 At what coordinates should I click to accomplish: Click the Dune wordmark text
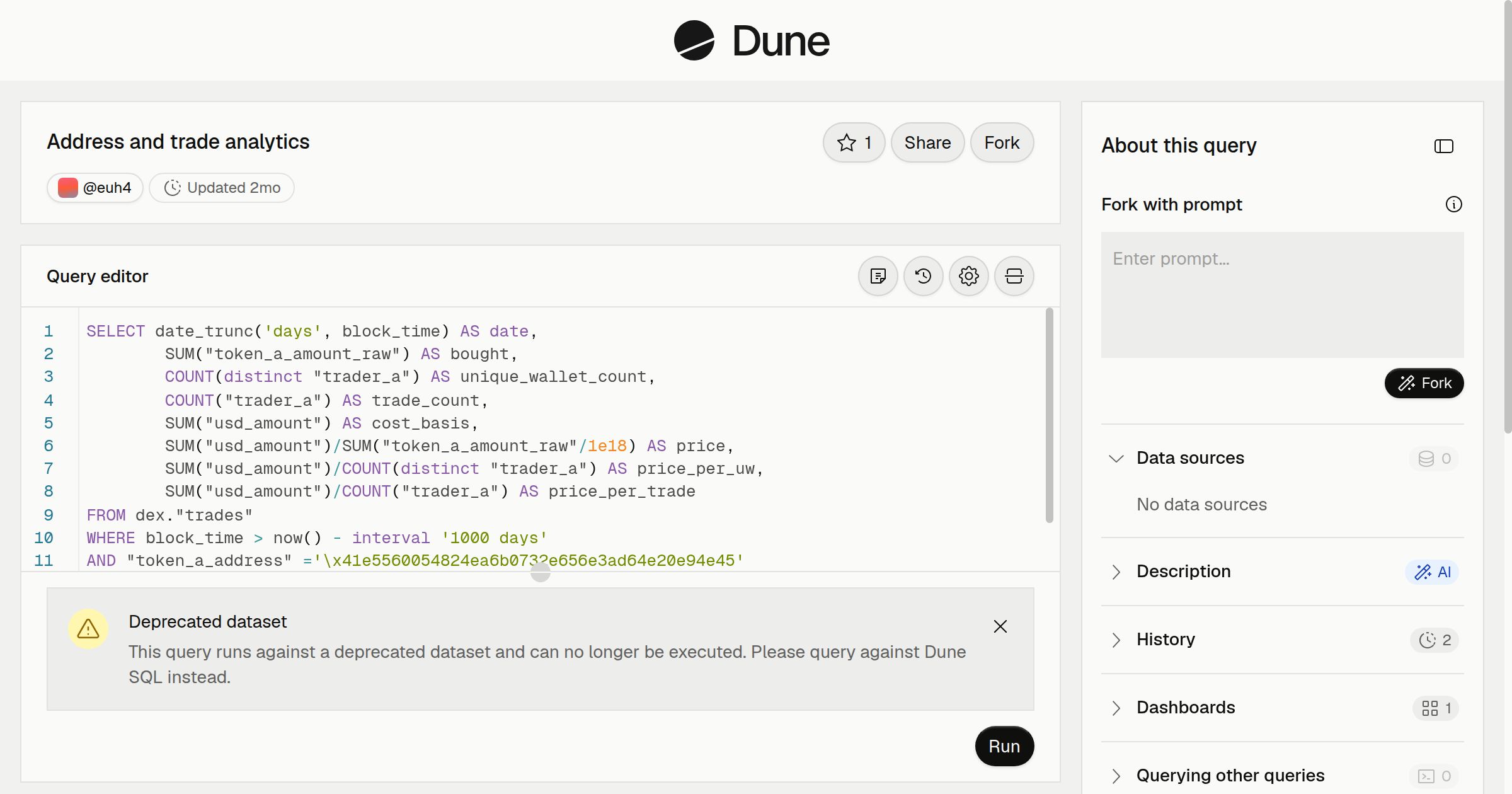[781, 41]
